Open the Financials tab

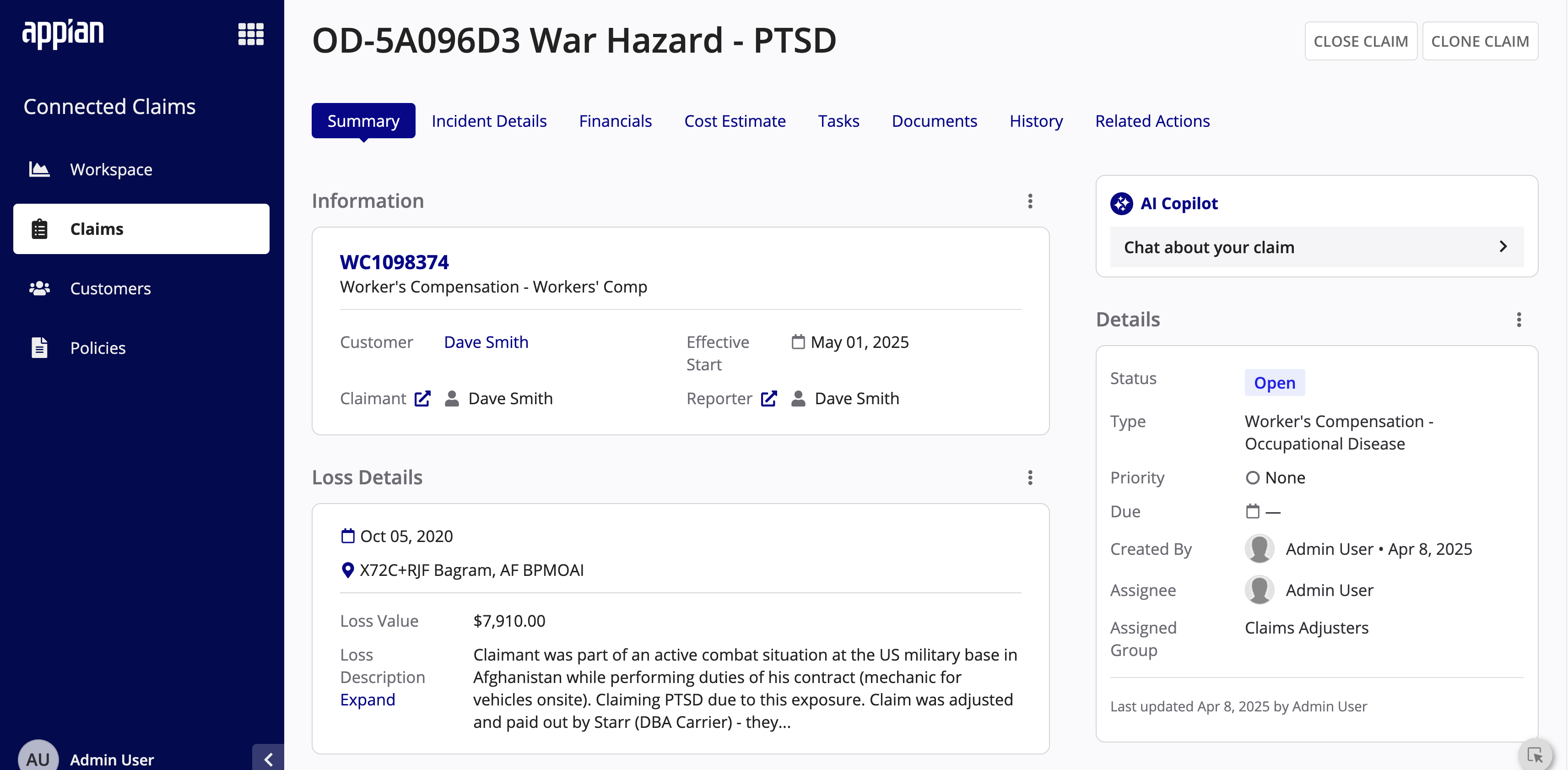point(616,121)
